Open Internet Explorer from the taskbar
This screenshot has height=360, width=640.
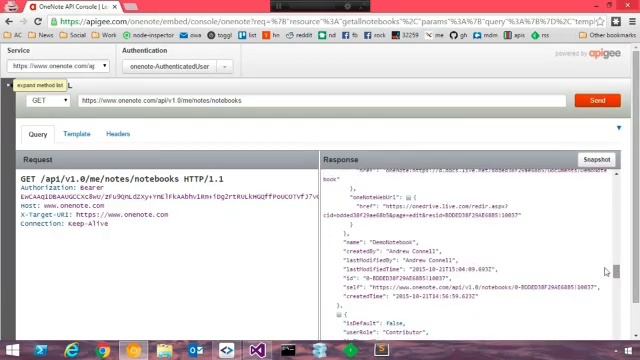coord(72,350)
